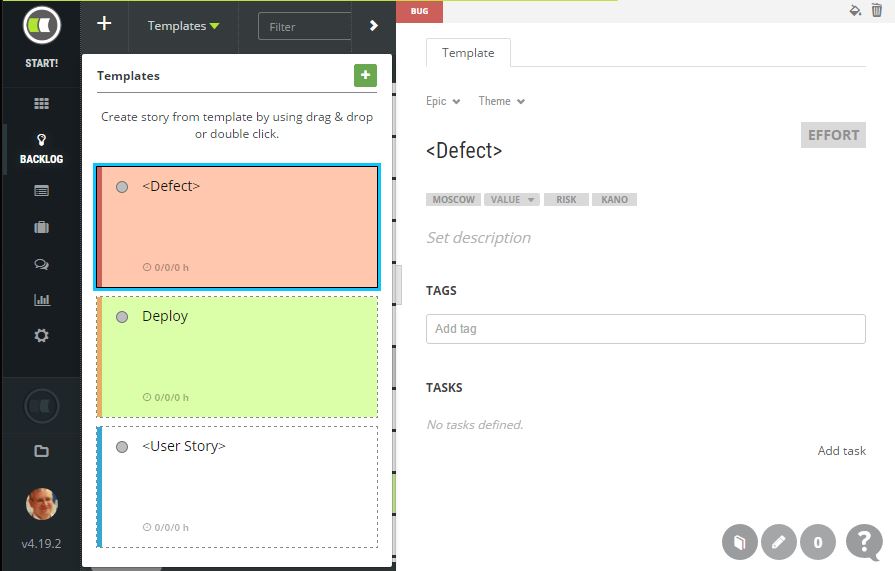
Task: Toggle status circle on Deploy card
Action: tap(122, 317)
